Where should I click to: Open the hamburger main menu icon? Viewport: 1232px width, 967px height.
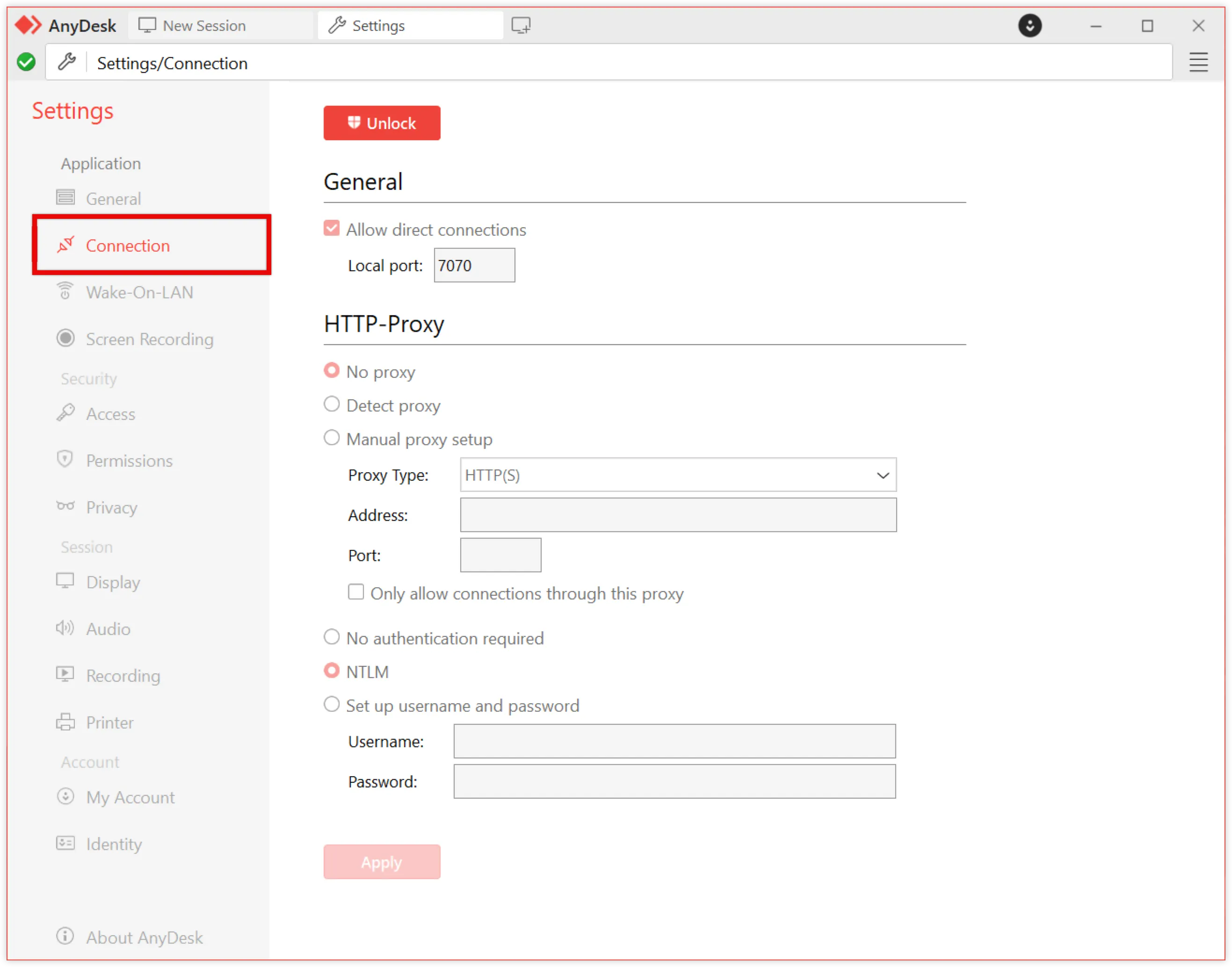click(1198, 62)
